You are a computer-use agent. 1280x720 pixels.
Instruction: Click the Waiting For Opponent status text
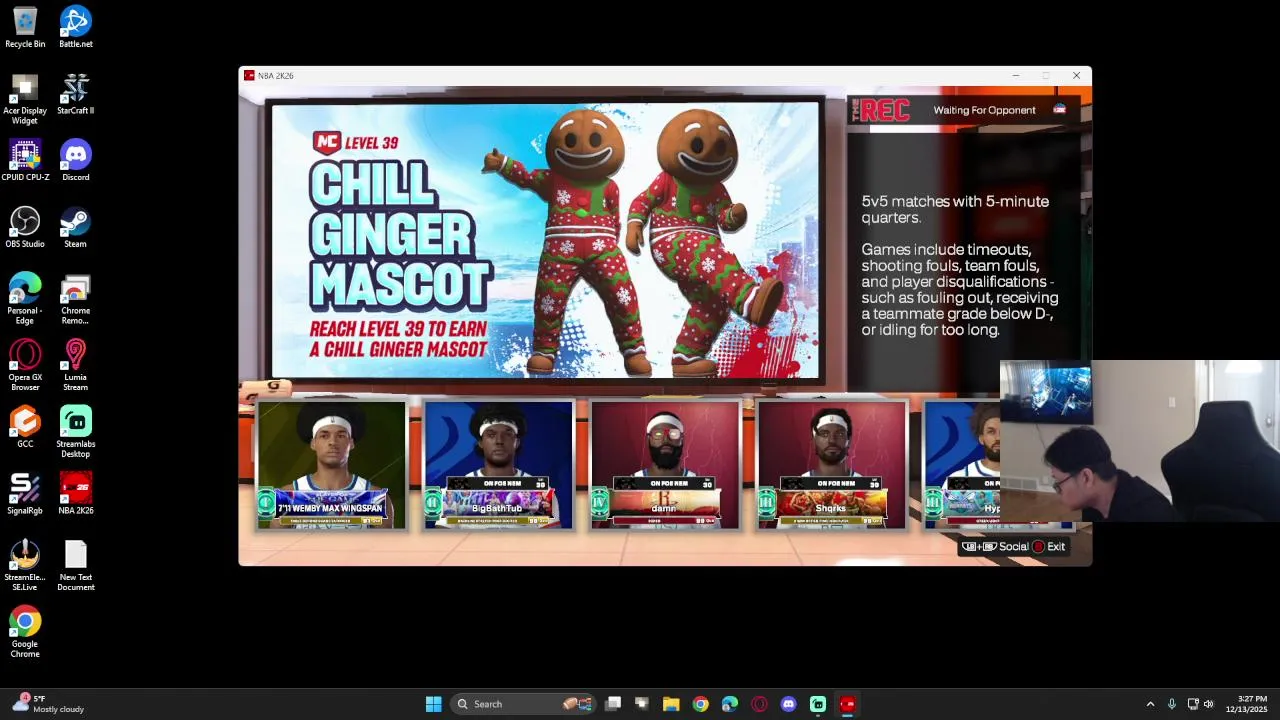[x=984, y=110]
